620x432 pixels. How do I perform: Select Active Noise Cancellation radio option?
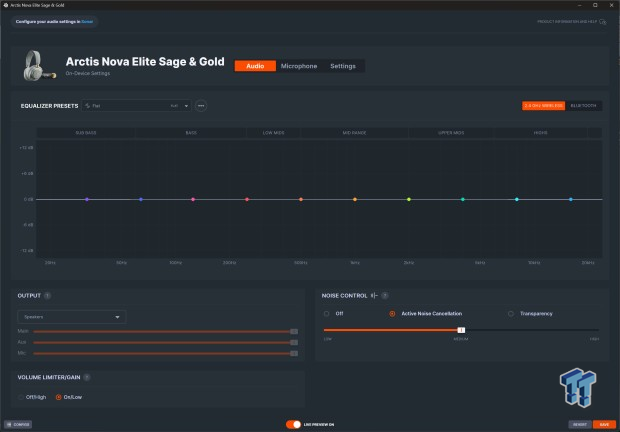tap(392, 313)
